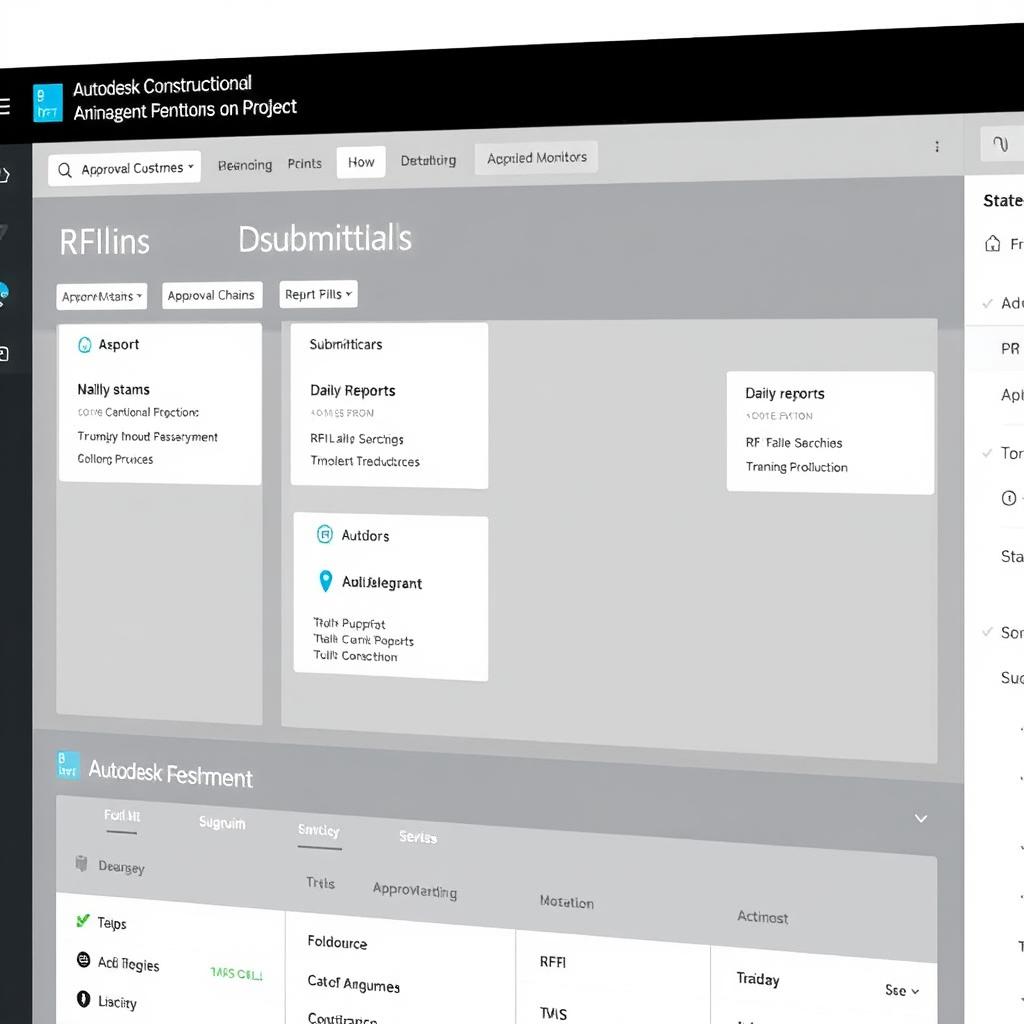
Task: Open the Reprt Fills dropdown
Action: [318, 294]
